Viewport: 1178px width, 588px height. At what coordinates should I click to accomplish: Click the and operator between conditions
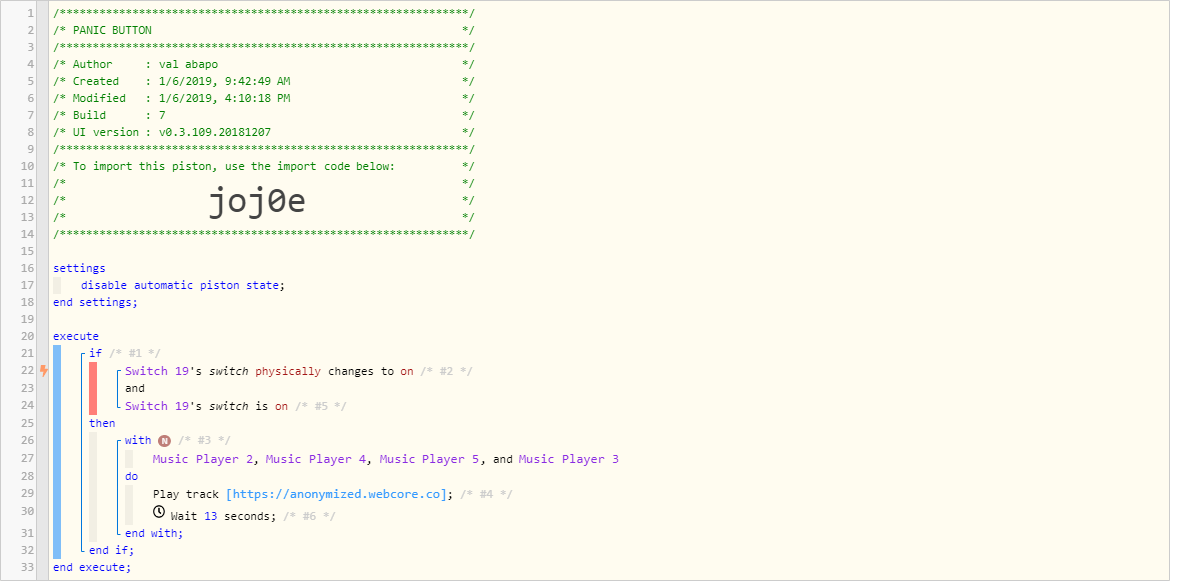(135, 388)
